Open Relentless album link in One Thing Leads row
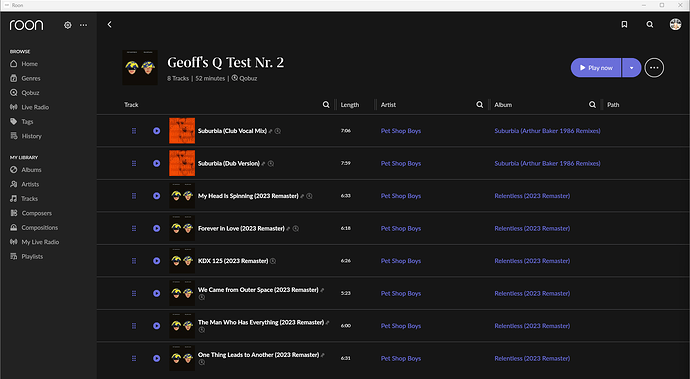The image size is (690, 379). 532,358
